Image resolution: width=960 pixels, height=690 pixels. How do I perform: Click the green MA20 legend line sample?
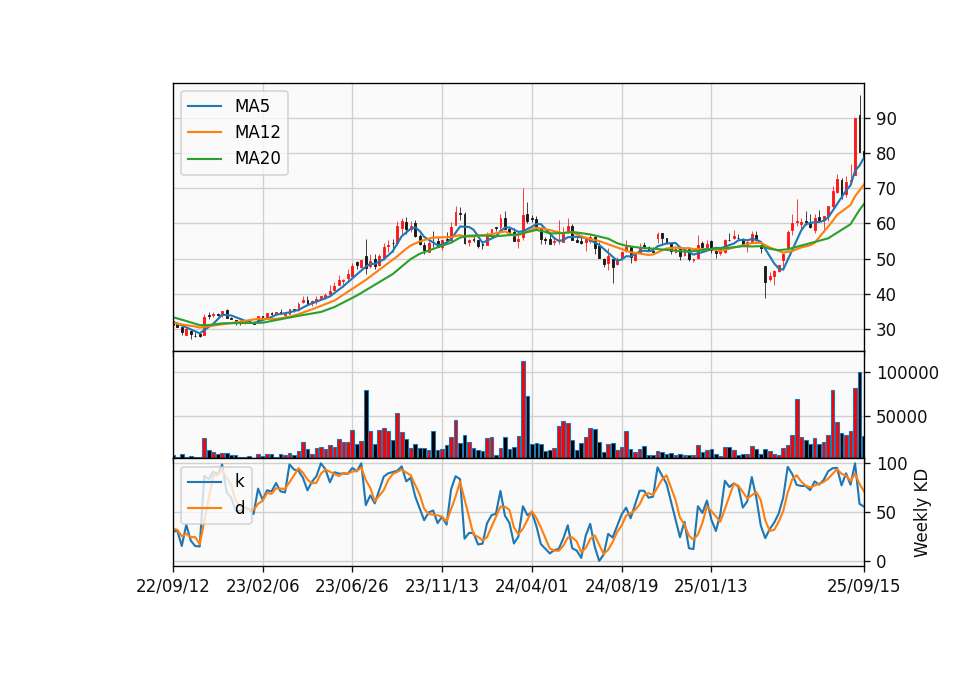pyautogui.click(x=204, y=158)
